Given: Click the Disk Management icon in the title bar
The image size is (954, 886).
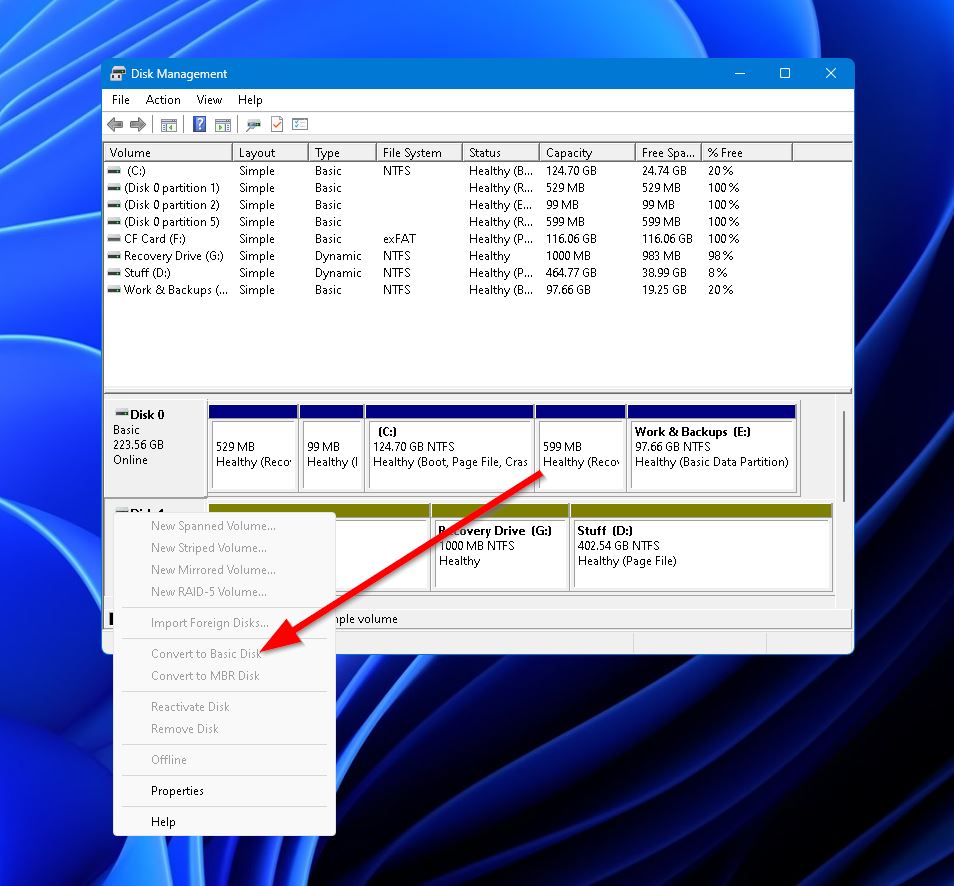Looking at the screenshot, I should [117, 73].
